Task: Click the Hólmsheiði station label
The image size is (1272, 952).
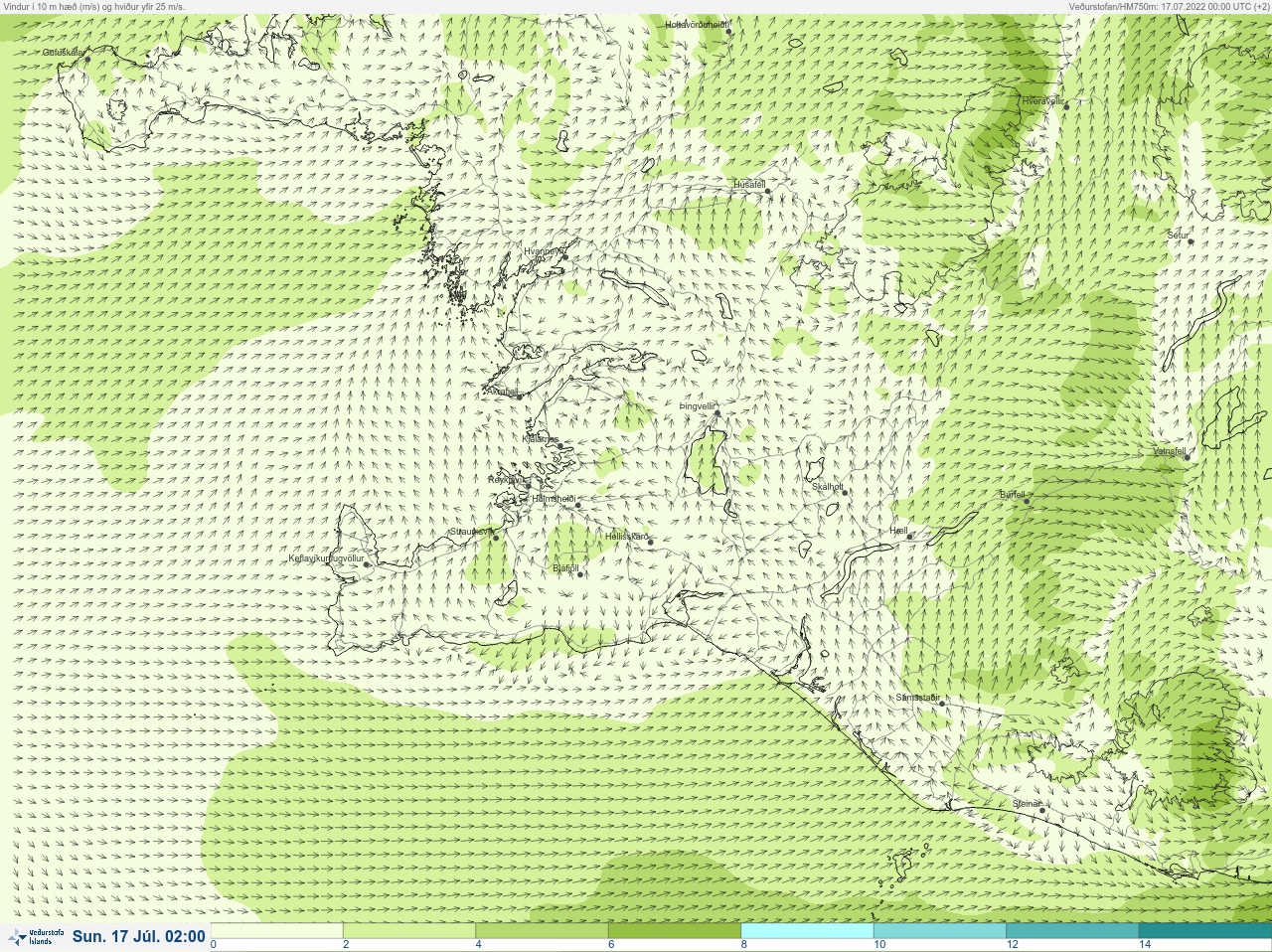Action: 555,499
